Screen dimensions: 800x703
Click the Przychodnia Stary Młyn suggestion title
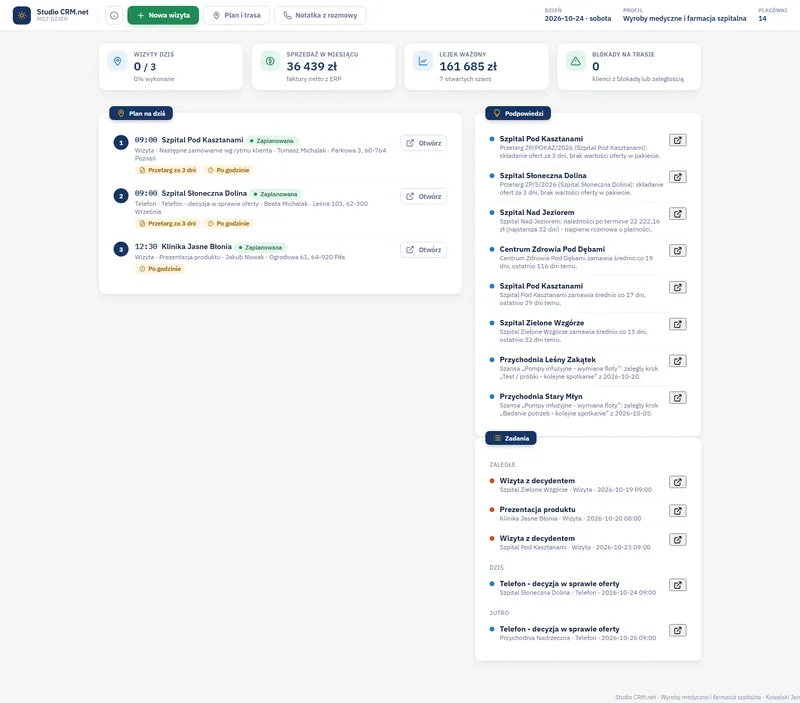(541, 396)
